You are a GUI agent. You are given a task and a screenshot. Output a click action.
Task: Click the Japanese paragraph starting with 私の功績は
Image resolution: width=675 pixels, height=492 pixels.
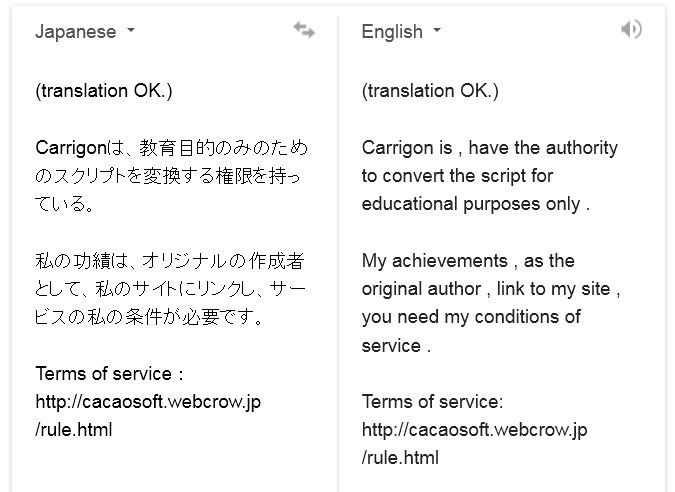[x=170, y=289]
